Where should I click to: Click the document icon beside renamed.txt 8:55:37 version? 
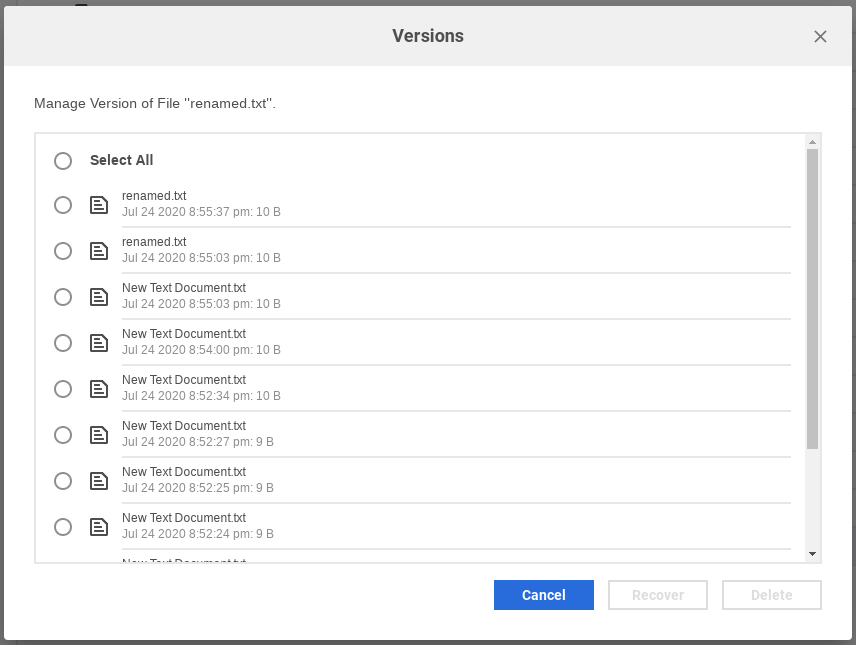pyautogui.click(x=99, y=204)
